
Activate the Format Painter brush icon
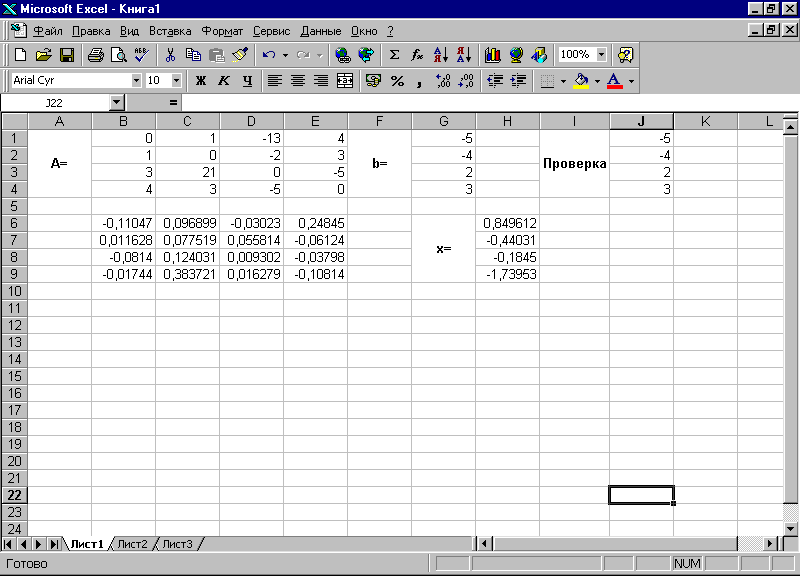coord(240,55)
